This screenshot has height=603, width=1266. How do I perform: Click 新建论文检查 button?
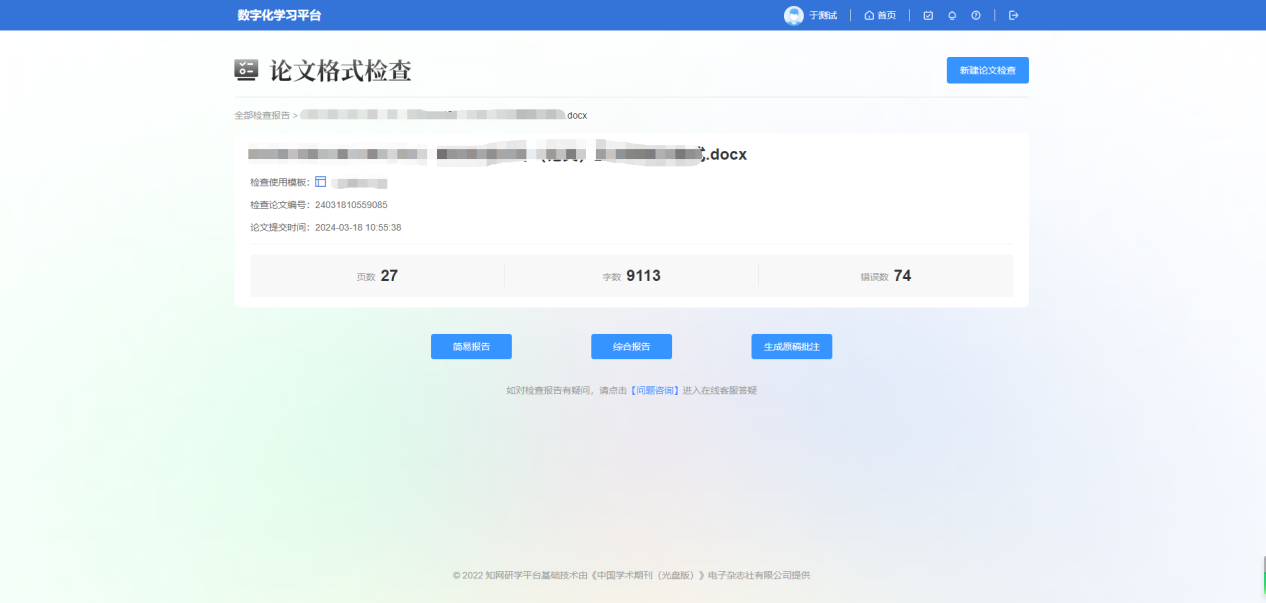pyautogui.click(x=987, y=70)
